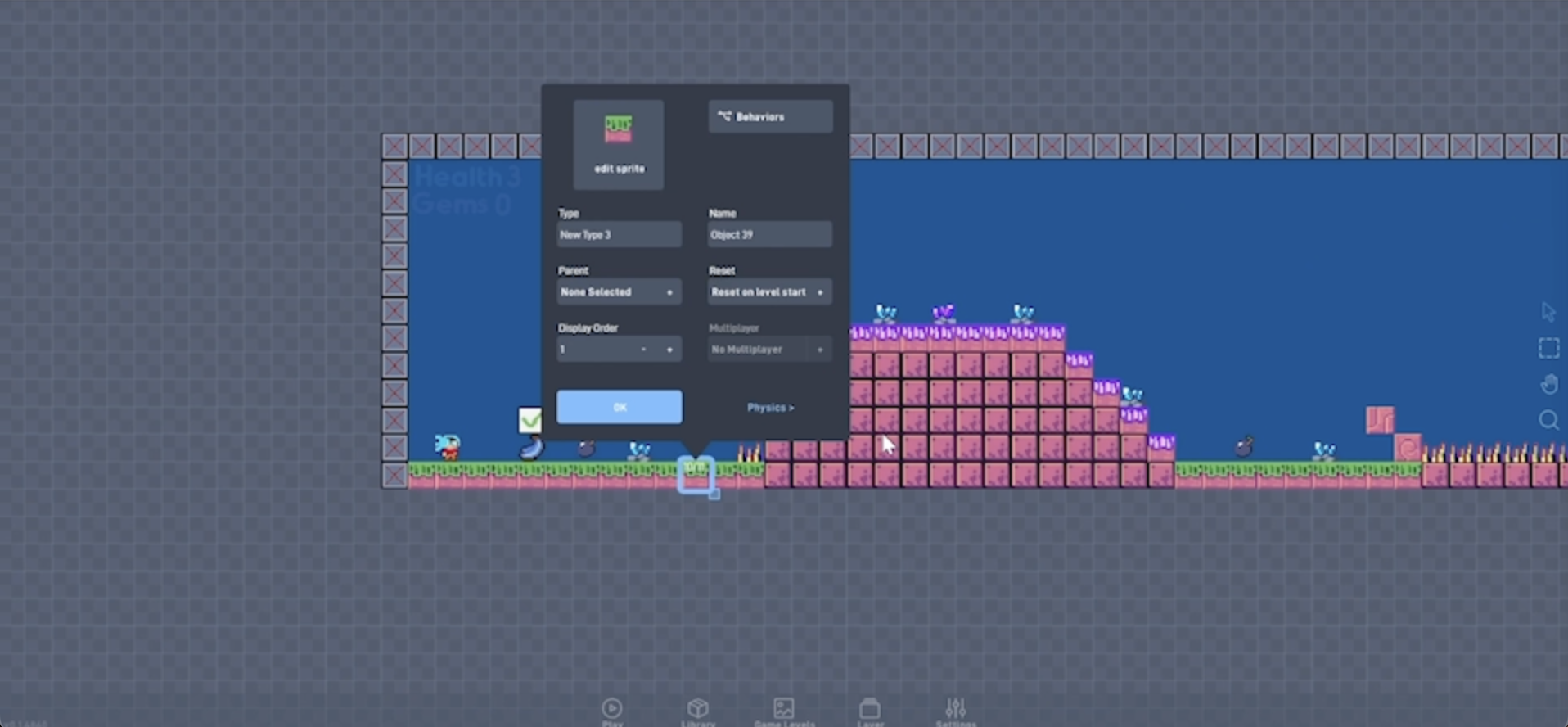Expand the Parent 'None Selected' dropdown

[x=619, y=292]
